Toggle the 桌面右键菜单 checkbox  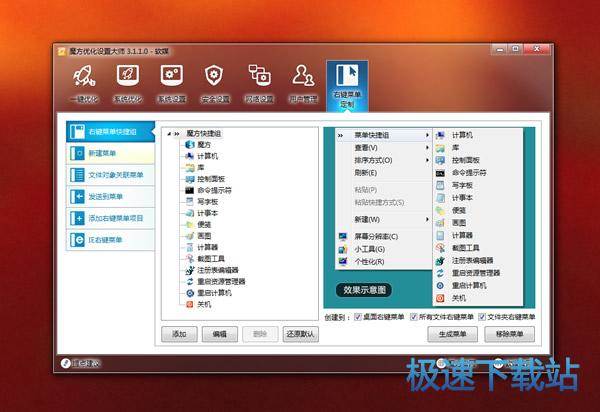coord(358,317)
